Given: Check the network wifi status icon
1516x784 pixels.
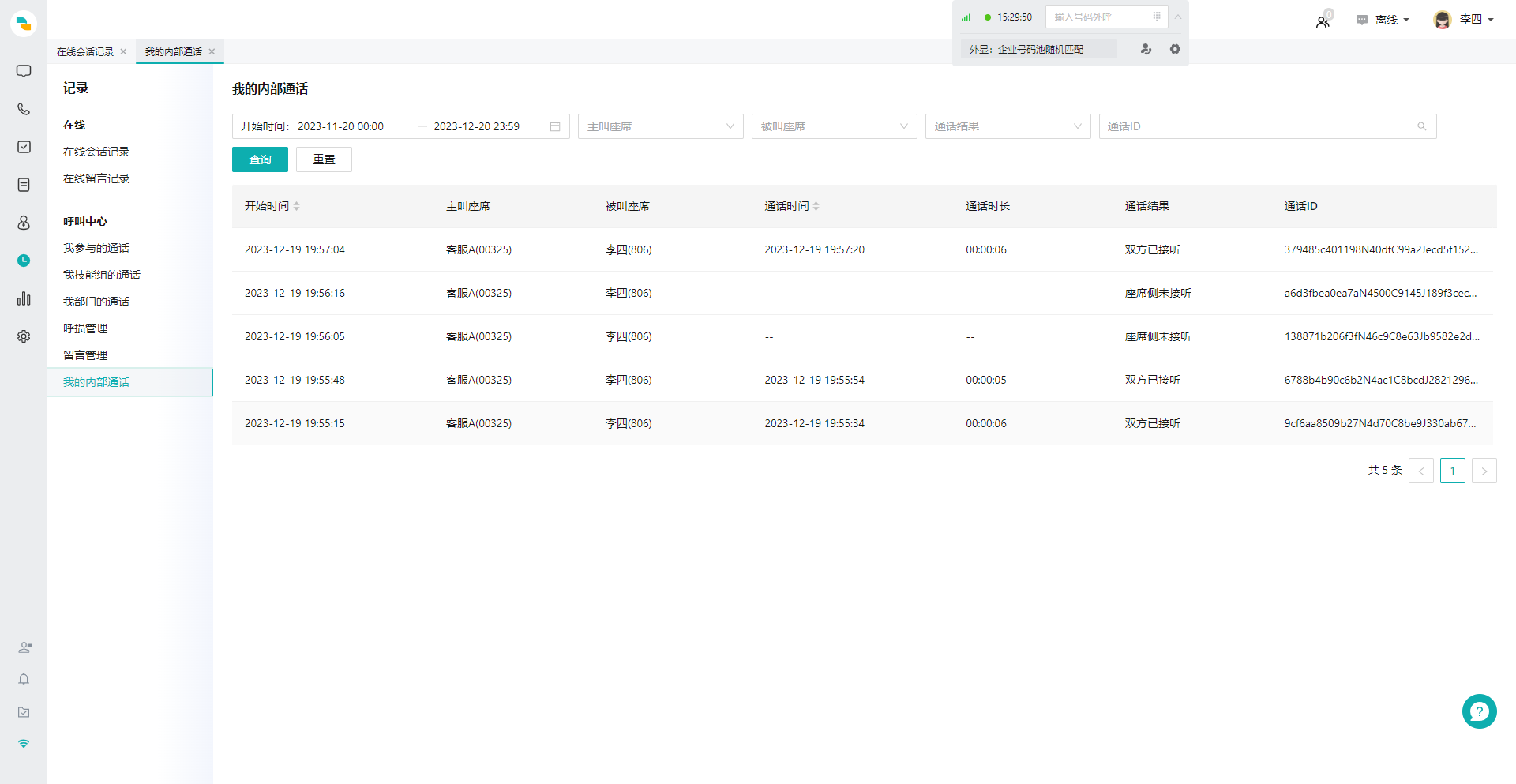Looking at the screenshot, I should click(24, 744).
